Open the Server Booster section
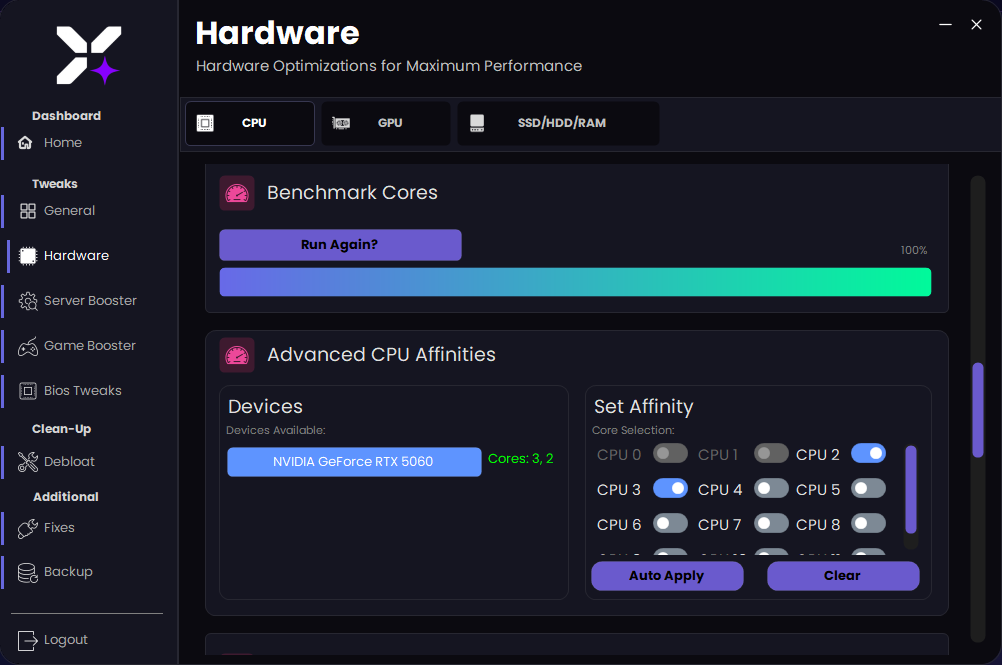 pyautogui.click(x=89, y=300)
